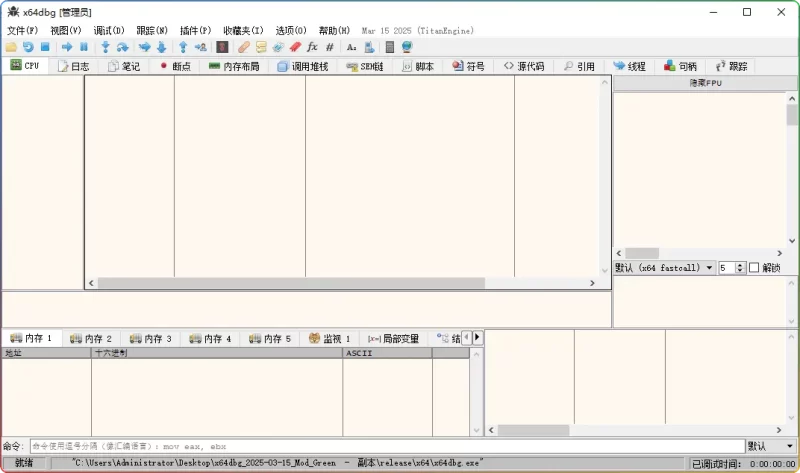Launch the Scylla plugin toolbar icon
The image size is (800, 473).
click(222, 47)
